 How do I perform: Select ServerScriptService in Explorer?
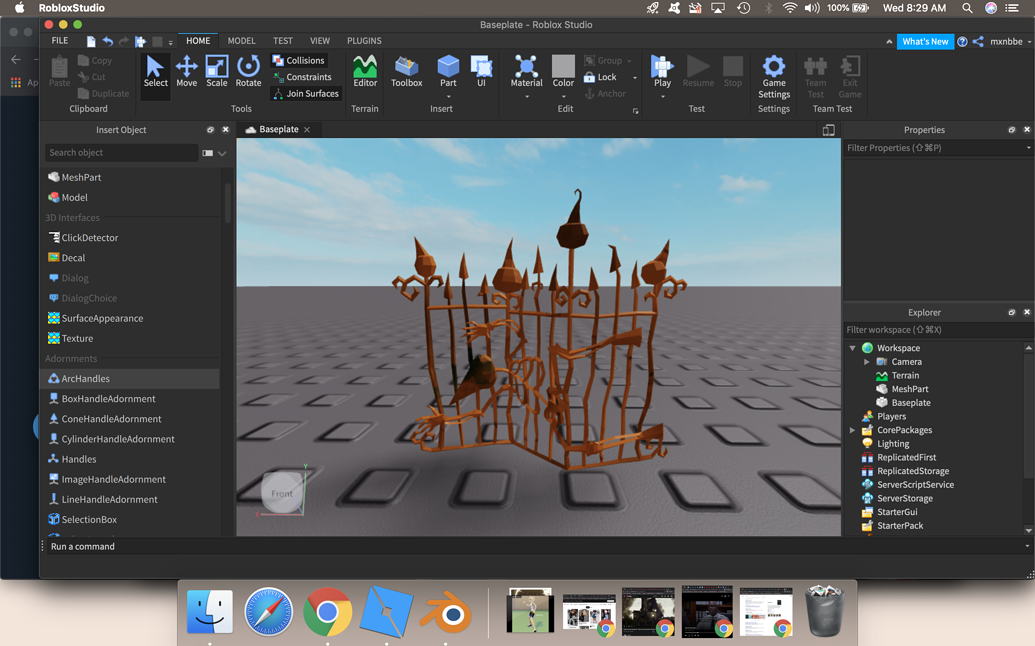915,484
